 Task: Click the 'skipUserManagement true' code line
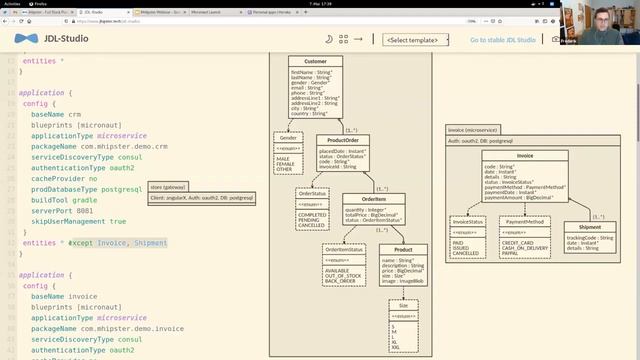pos(79,222)
